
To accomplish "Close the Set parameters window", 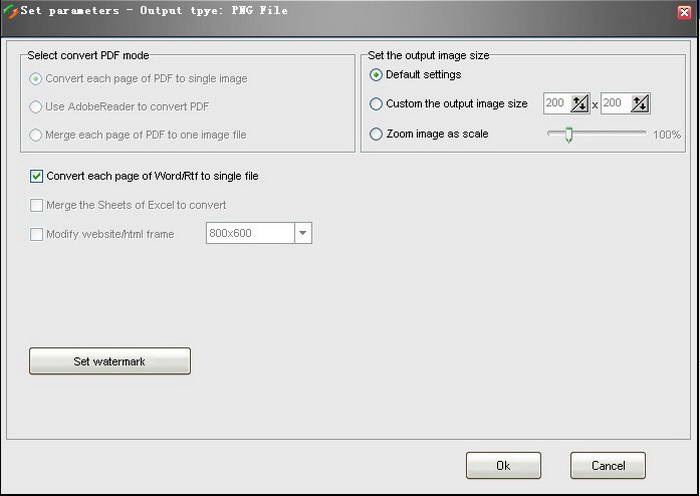I will 684,13.
